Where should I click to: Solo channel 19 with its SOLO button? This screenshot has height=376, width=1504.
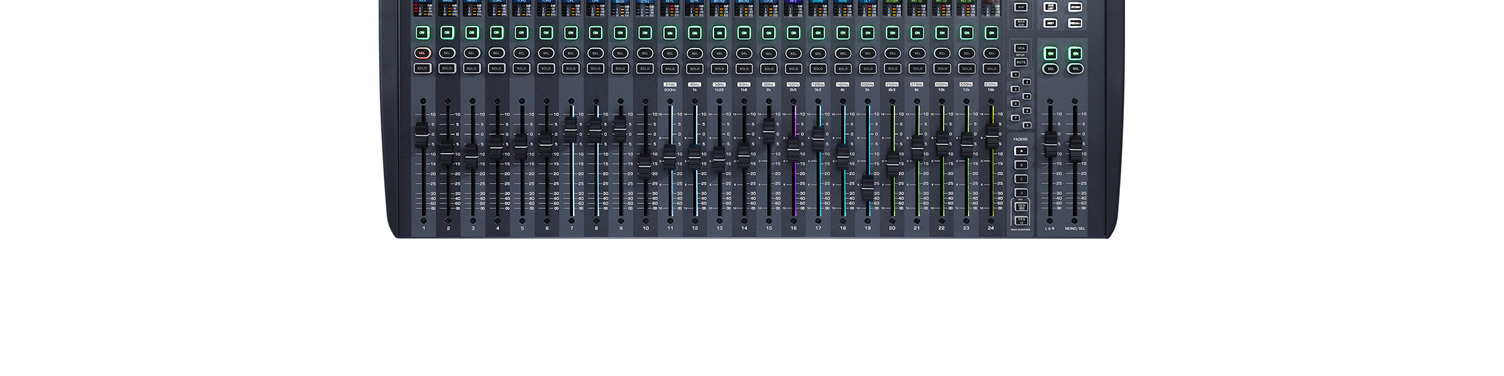[867, 68]
